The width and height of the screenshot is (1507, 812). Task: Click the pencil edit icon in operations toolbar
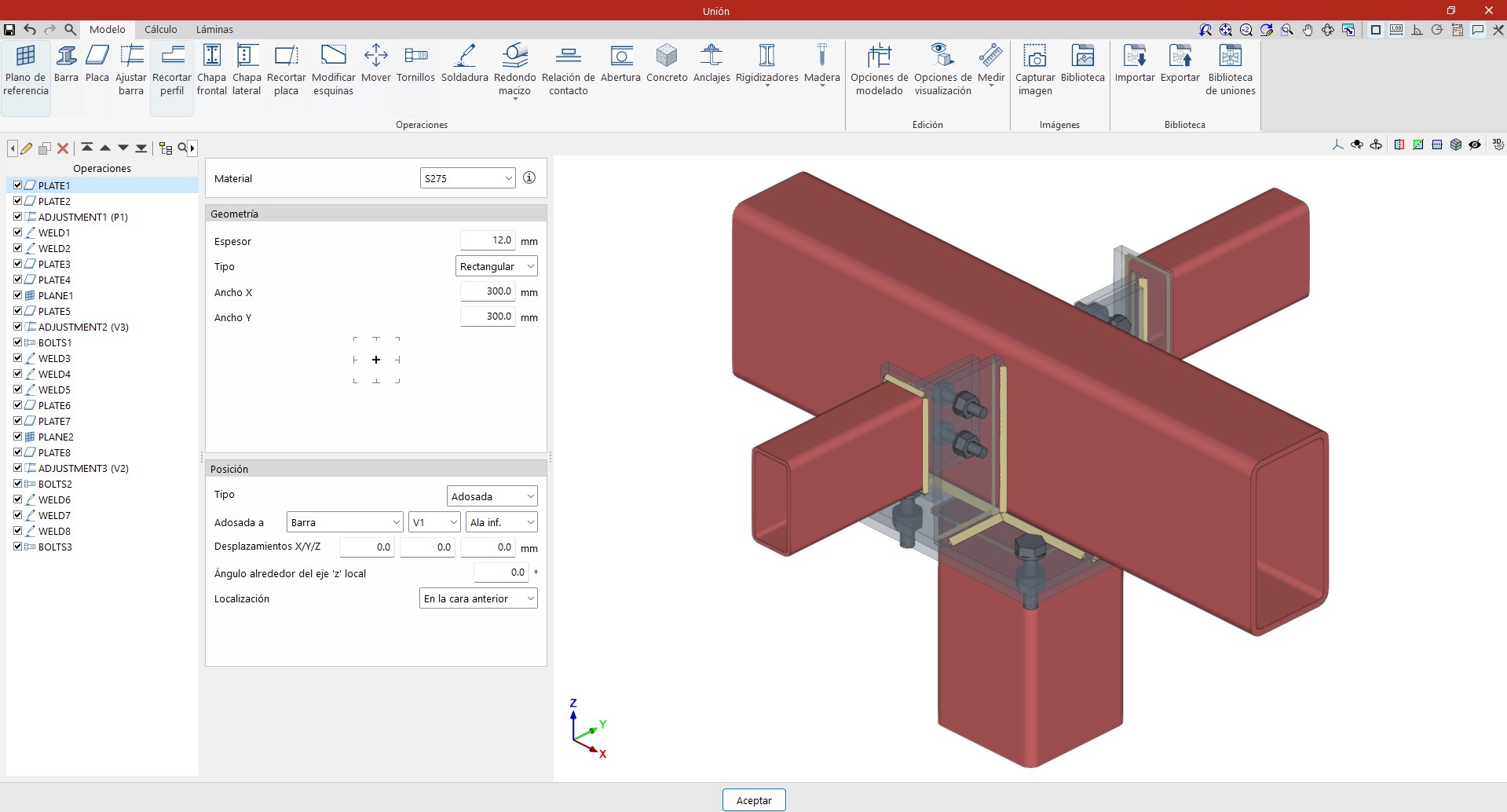(x=27, y=148)
